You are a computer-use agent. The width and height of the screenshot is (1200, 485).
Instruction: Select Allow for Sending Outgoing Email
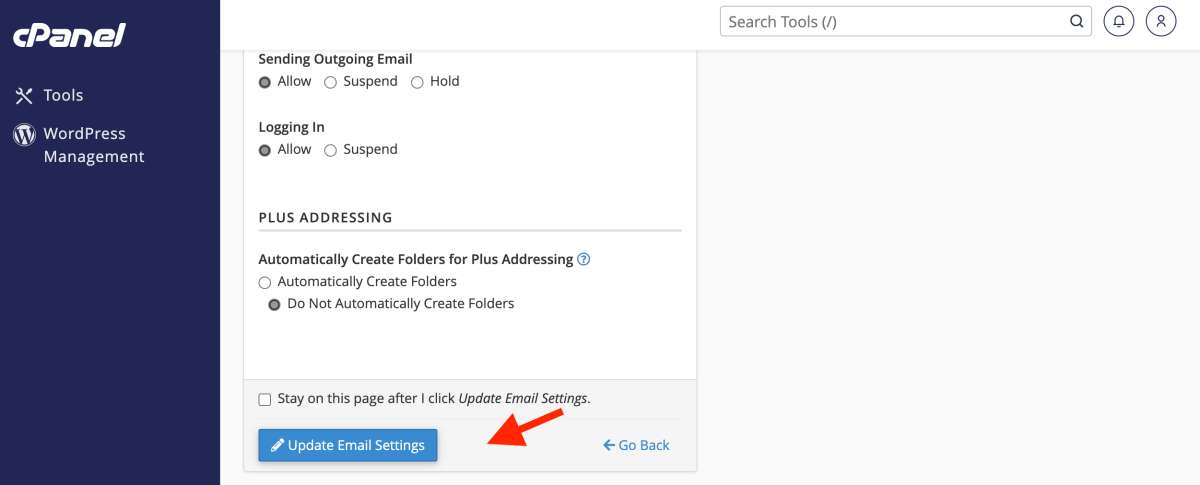point(265,82)
